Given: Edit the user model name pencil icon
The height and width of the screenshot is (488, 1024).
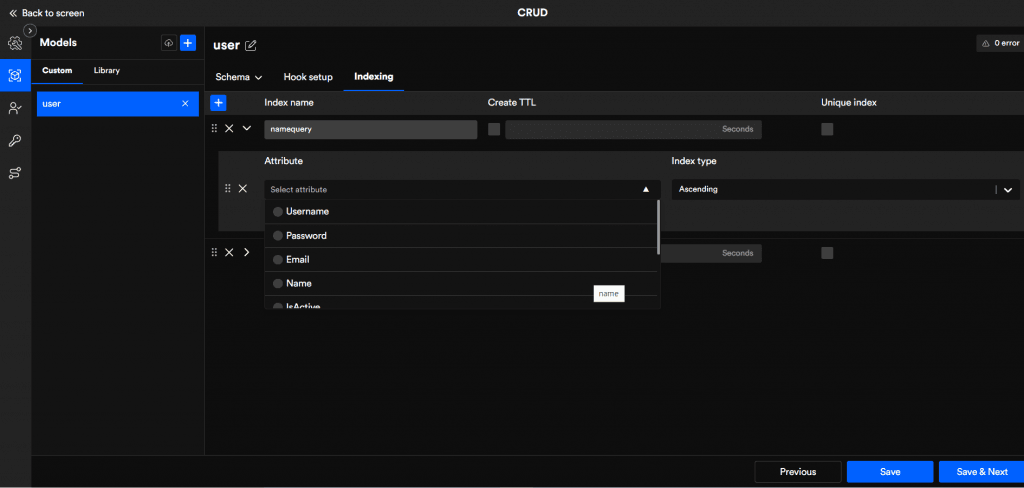Looking at the screenshot, I should [x=251, y=46].
